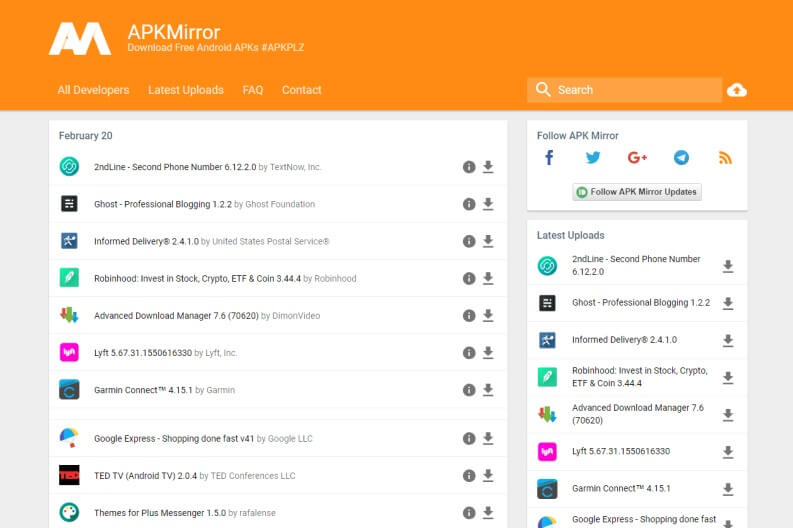This screenshot has width=793, height=528.
Task: Click the Follow APK Mirror Updates button
Action: click(x=637, y=192)
